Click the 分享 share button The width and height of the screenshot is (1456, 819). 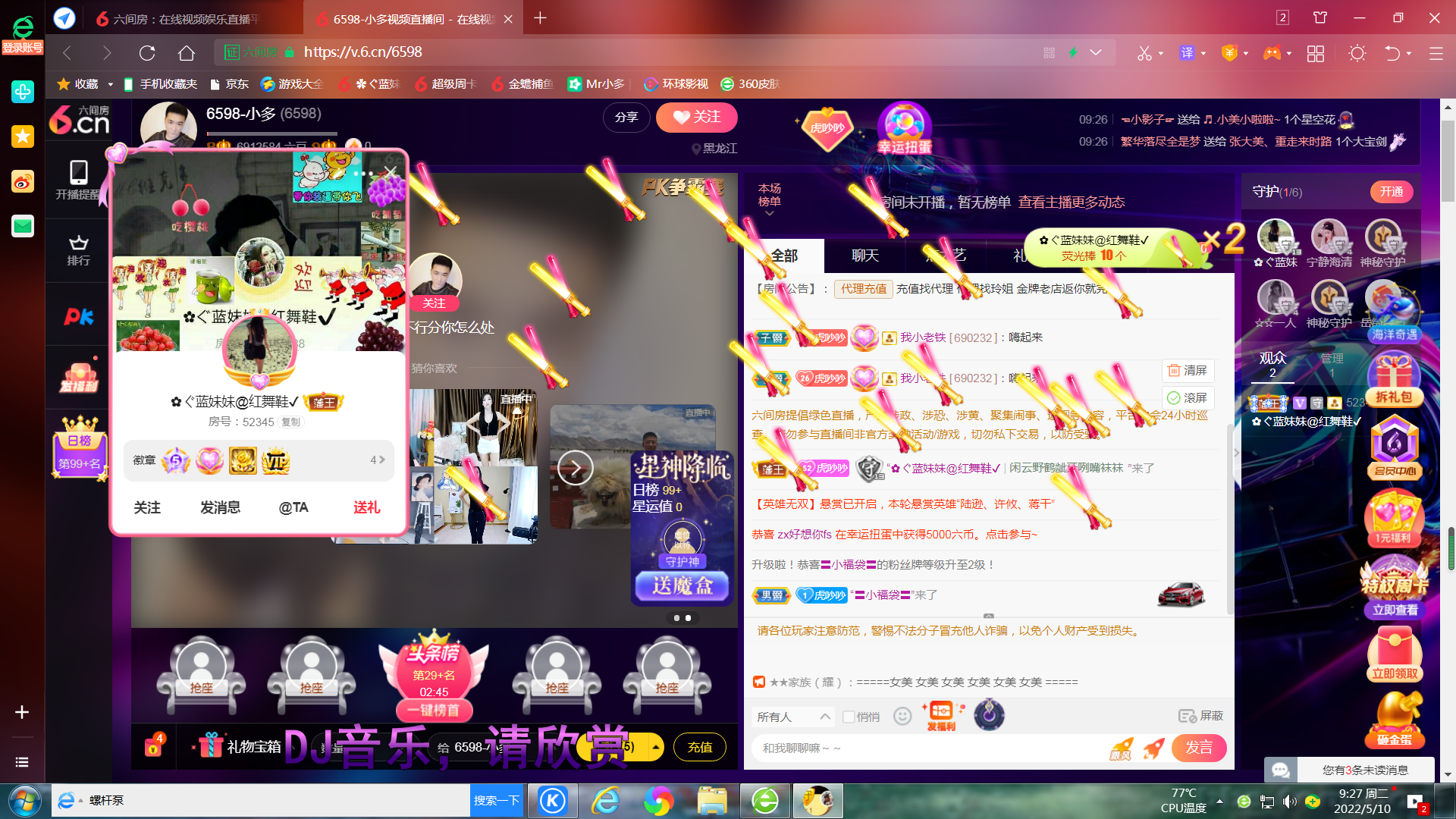(626, 118)
